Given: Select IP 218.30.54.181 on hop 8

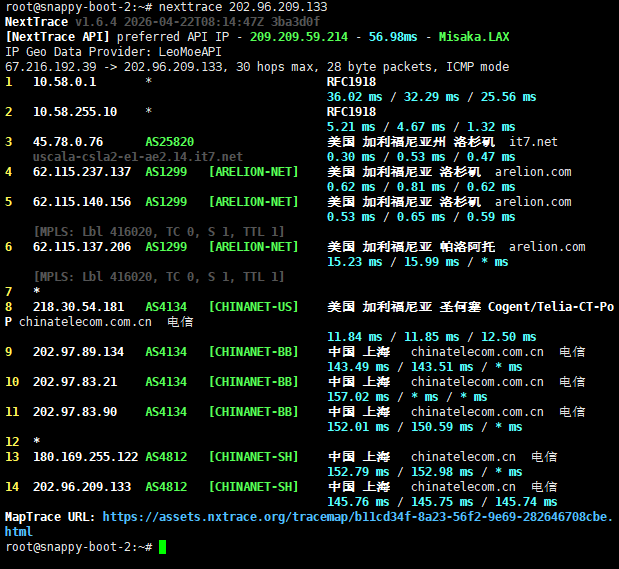Looking at the screenshot, I should point(78,307).
